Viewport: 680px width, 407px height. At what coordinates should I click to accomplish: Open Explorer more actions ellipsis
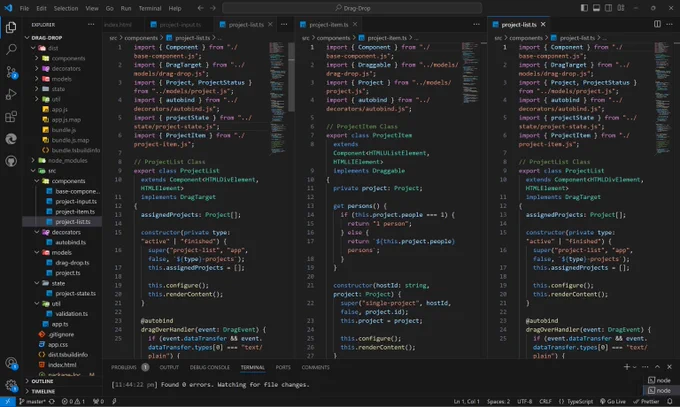tap(91, 24)
